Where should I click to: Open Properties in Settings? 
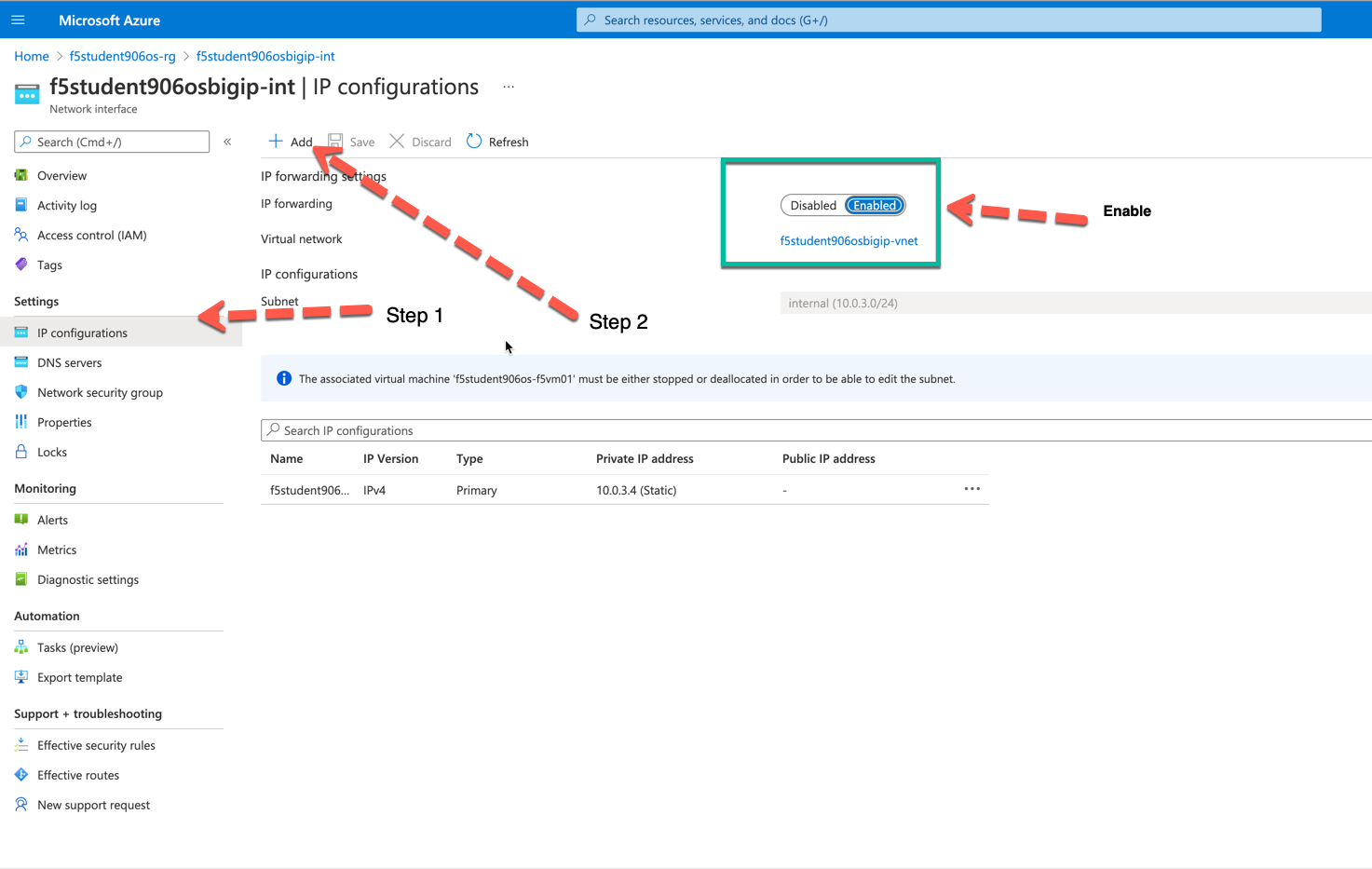click(64, 422)
